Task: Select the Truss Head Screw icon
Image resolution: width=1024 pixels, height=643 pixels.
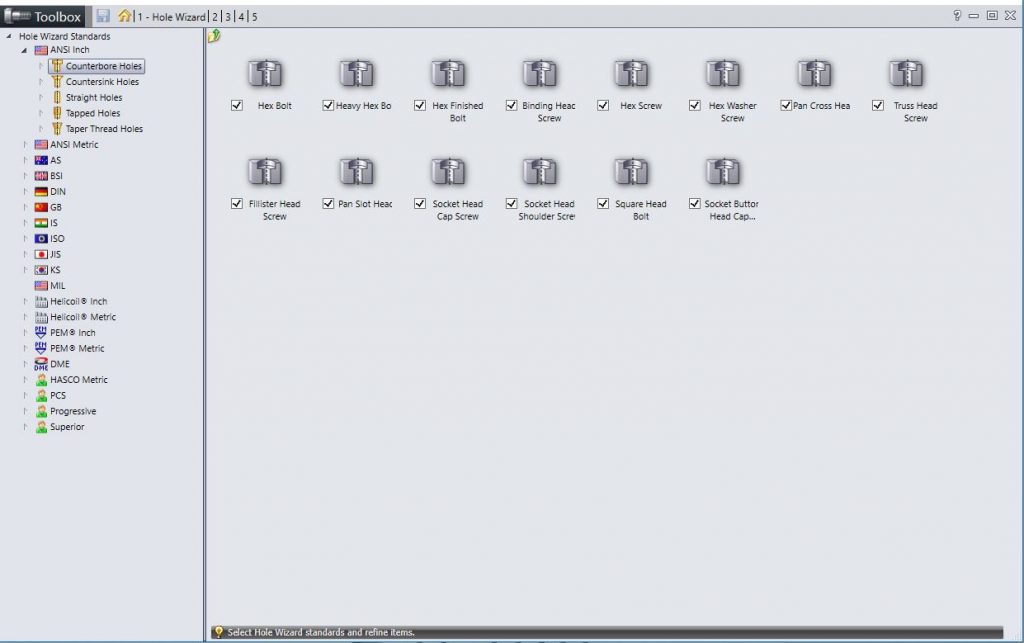Action: (x=906, y=73)
